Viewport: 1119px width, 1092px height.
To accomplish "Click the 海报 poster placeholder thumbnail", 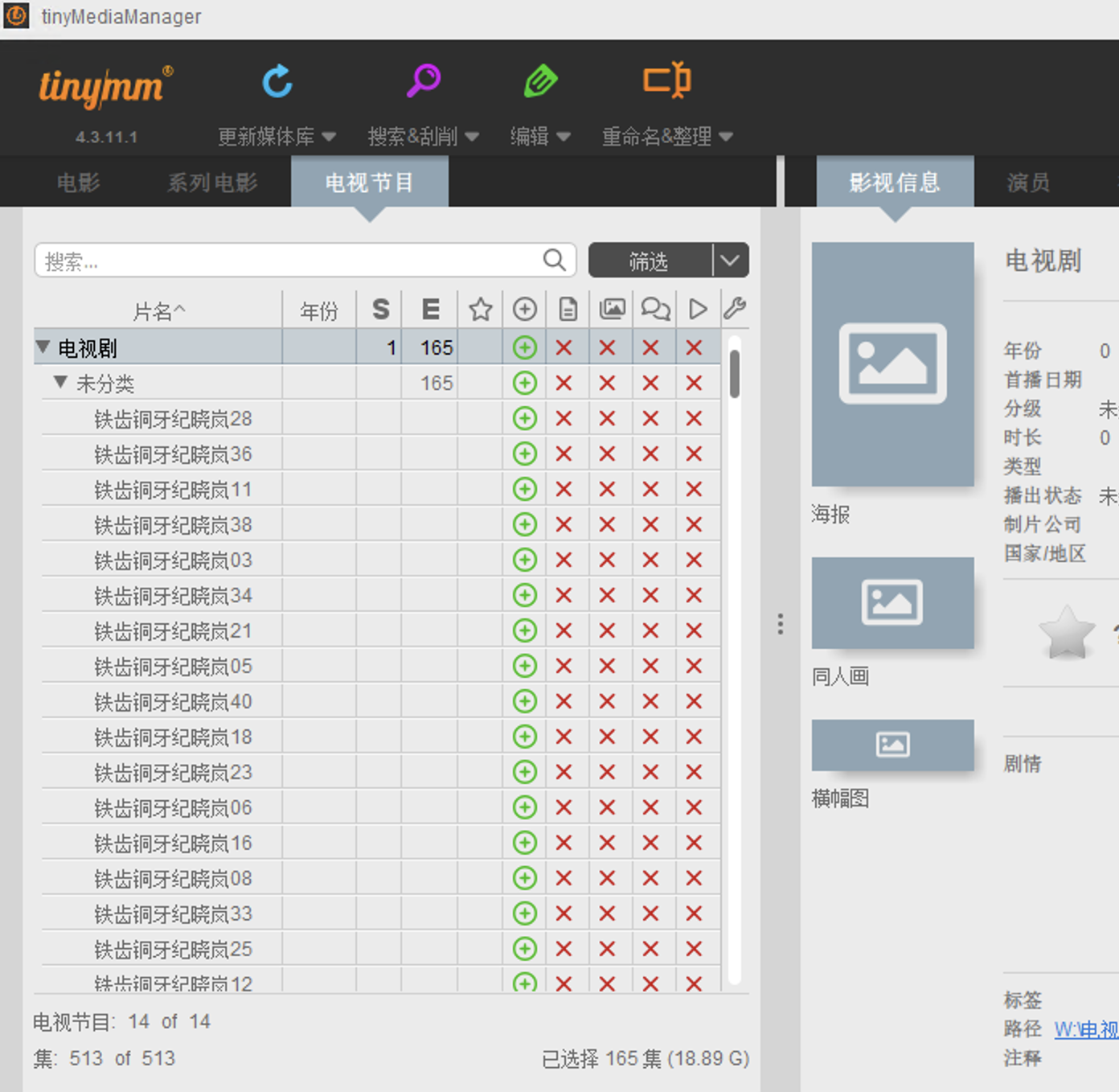I will click(x=892, y=364).
